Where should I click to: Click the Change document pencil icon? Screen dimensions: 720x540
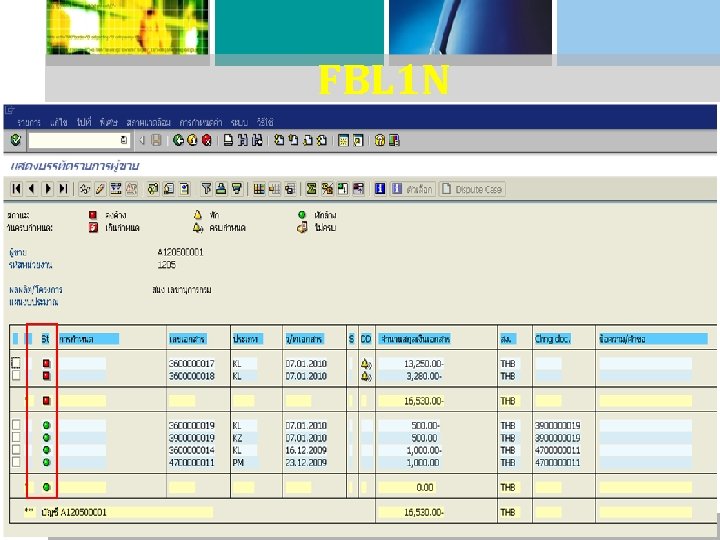click(99, 188)
